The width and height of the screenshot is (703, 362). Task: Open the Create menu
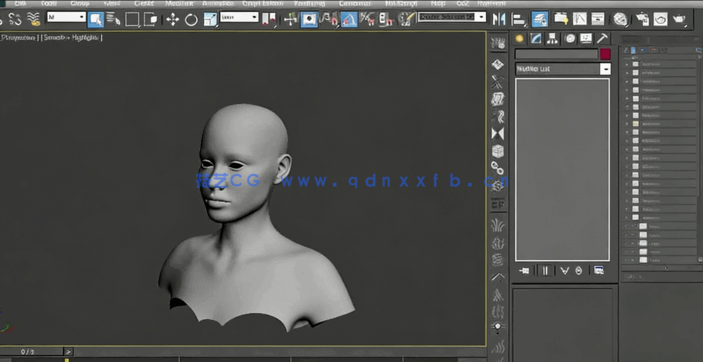coord(144,3)
